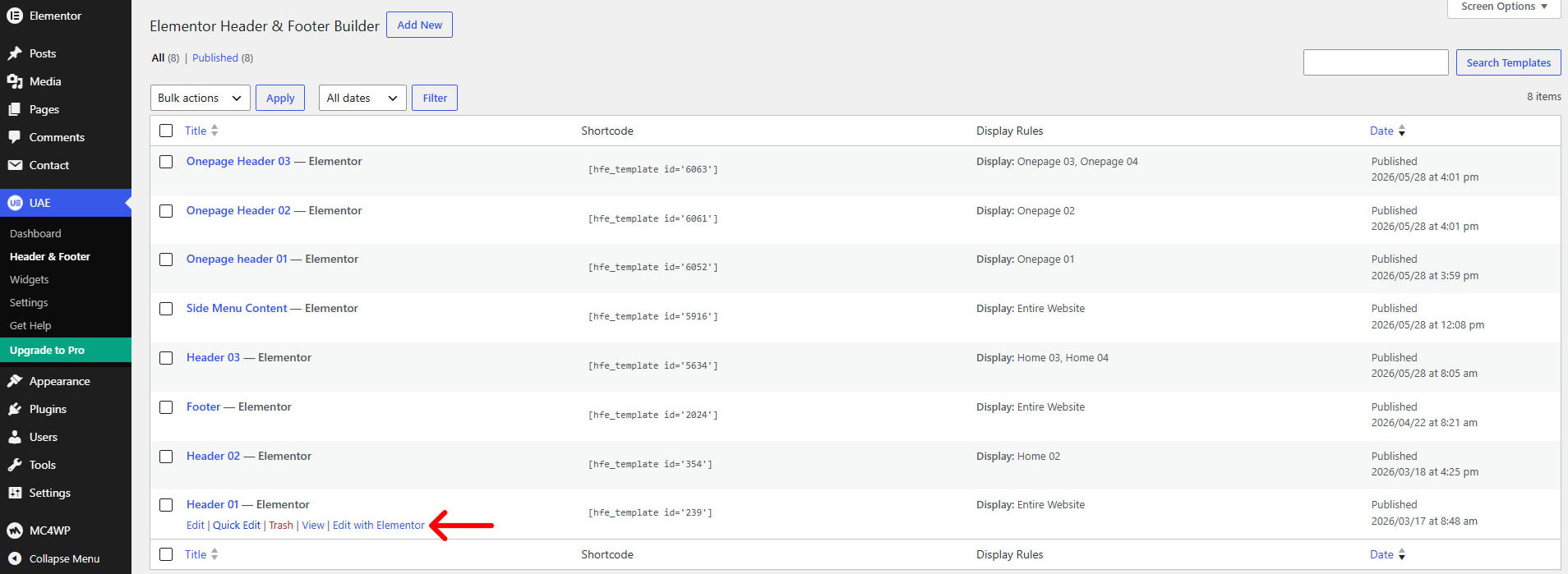Click the search templates input field
The image size is (1568, 574).
tap(1376, 62)
